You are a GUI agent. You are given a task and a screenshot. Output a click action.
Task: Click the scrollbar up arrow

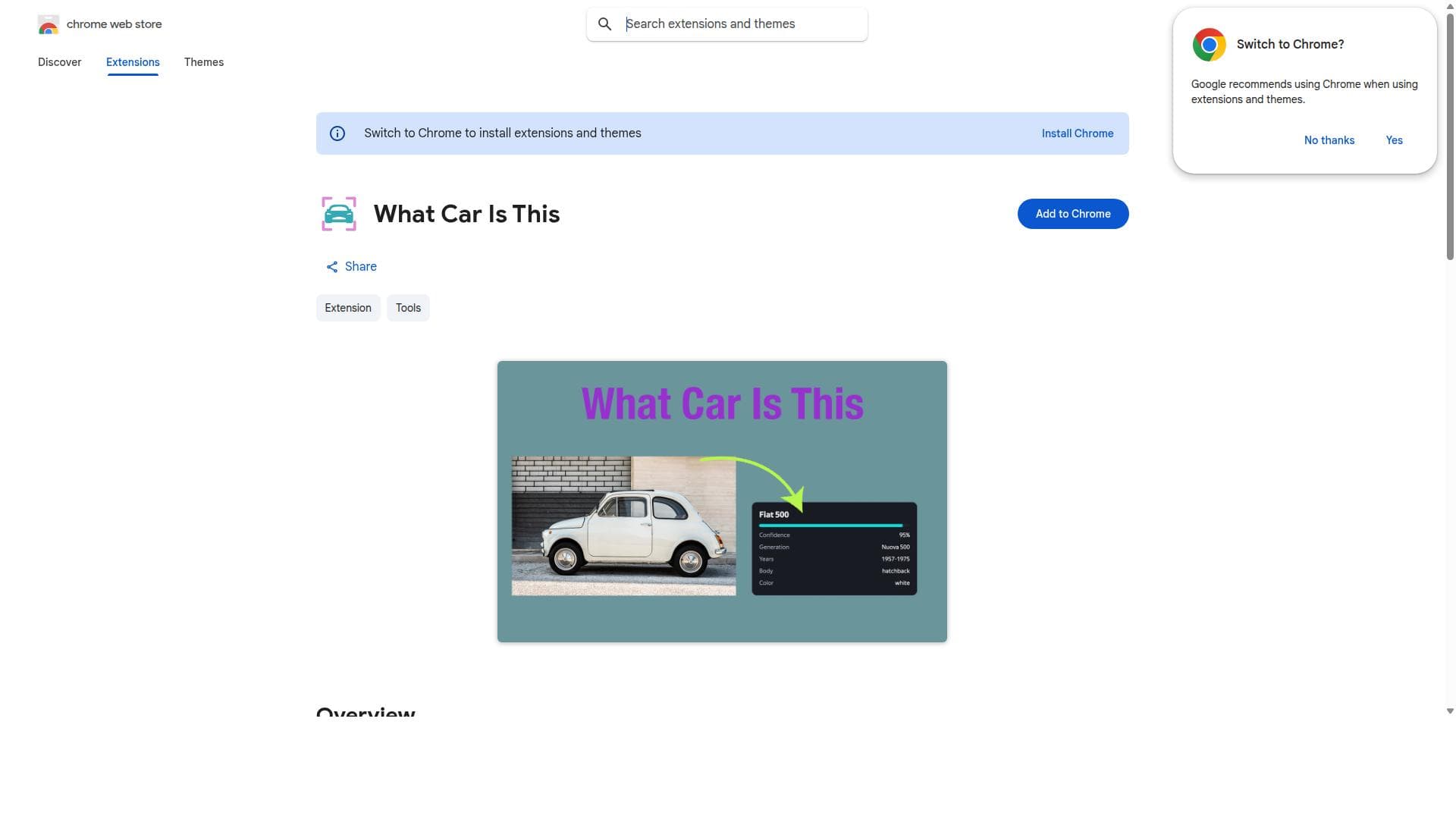click(1450, 5)
